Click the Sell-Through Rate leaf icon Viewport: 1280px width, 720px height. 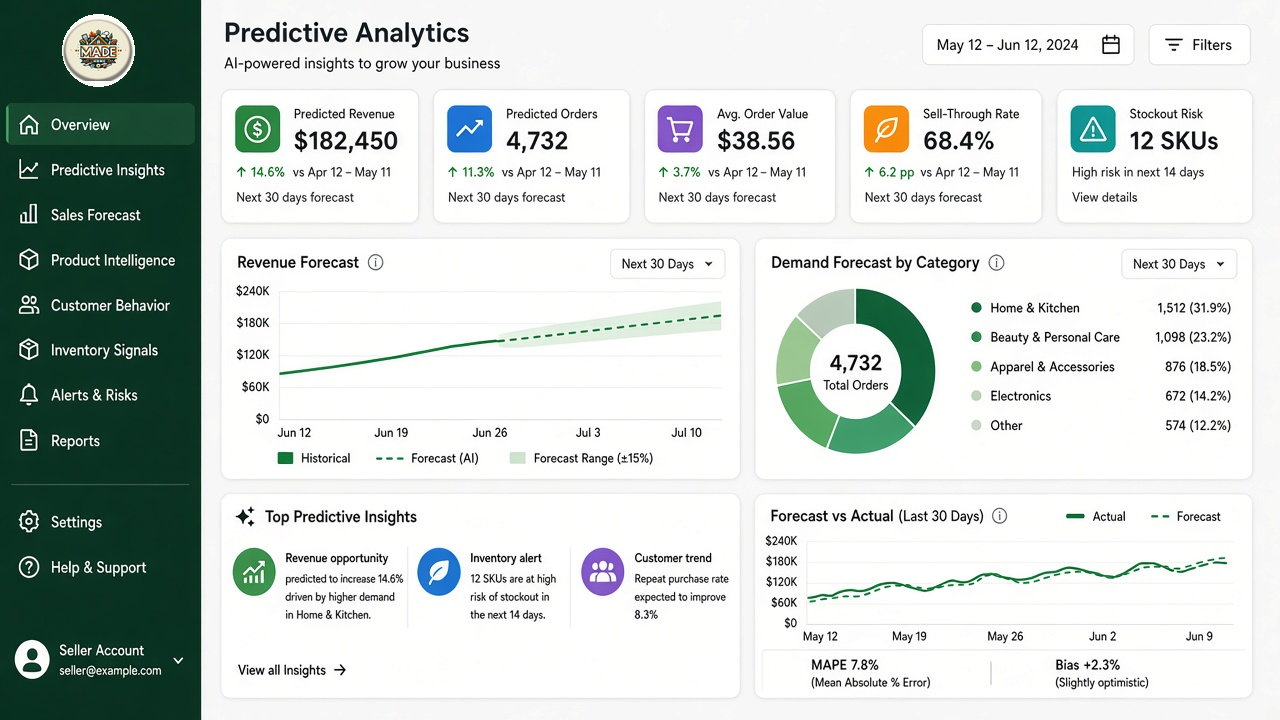tap(886, 129)
